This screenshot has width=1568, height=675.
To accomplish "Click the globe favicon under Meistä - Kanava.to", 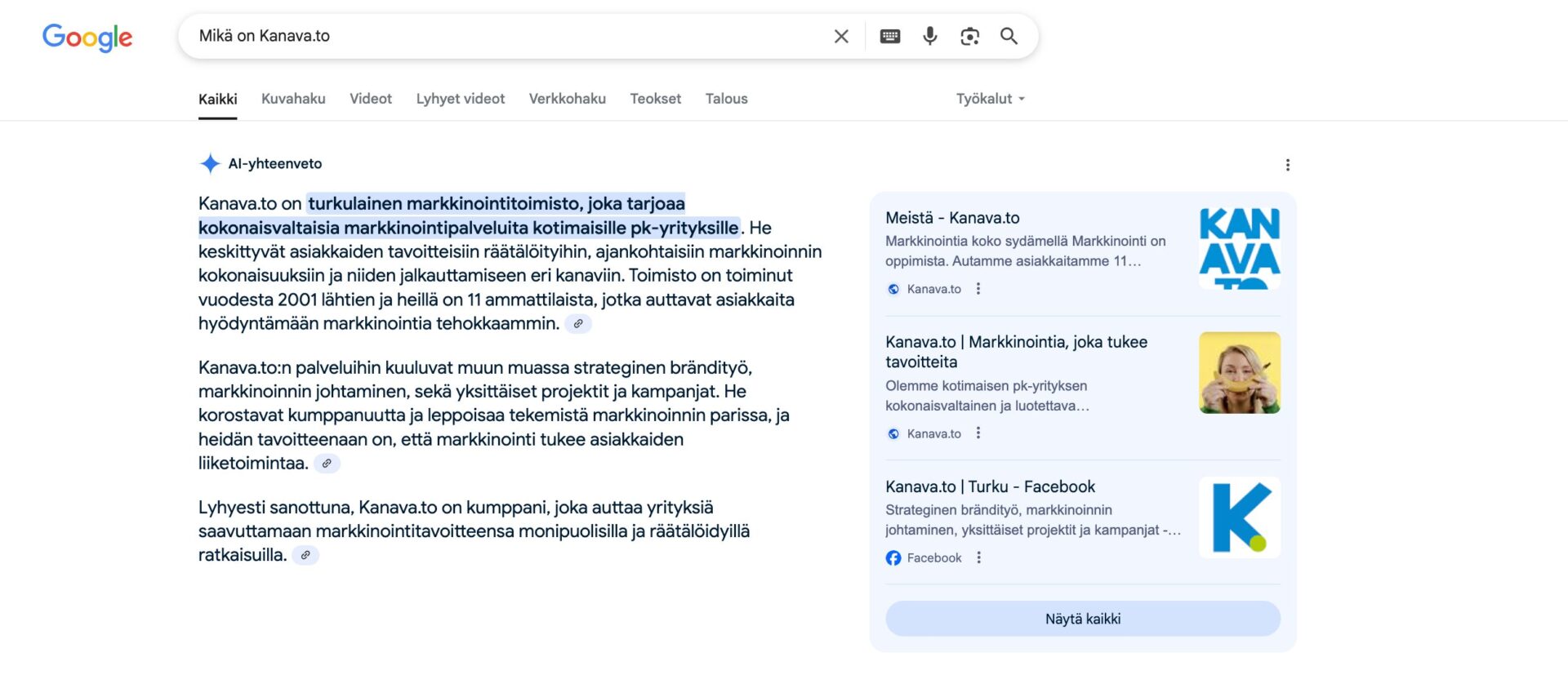I will point(893,289).
